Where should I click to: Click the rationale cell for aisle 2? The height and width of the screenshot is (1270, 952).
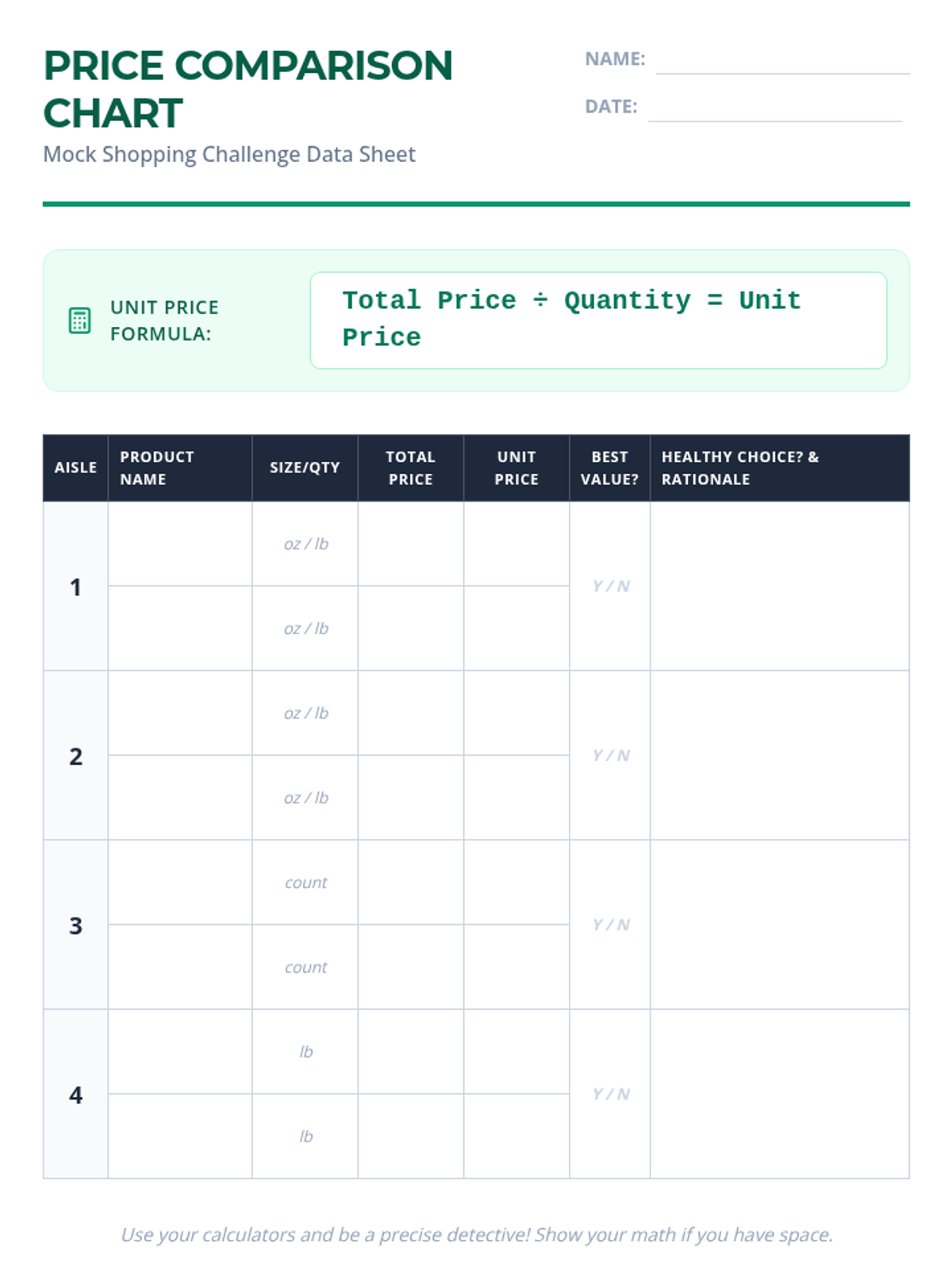[779, 756]
